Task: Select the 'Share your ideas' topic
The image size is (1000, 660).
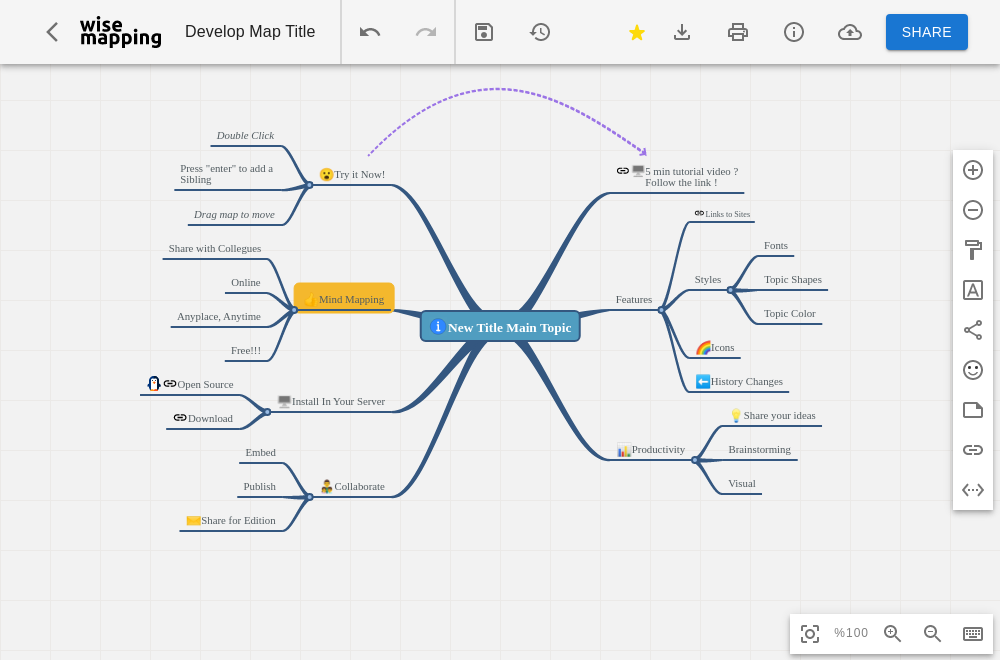Action: 772,416
